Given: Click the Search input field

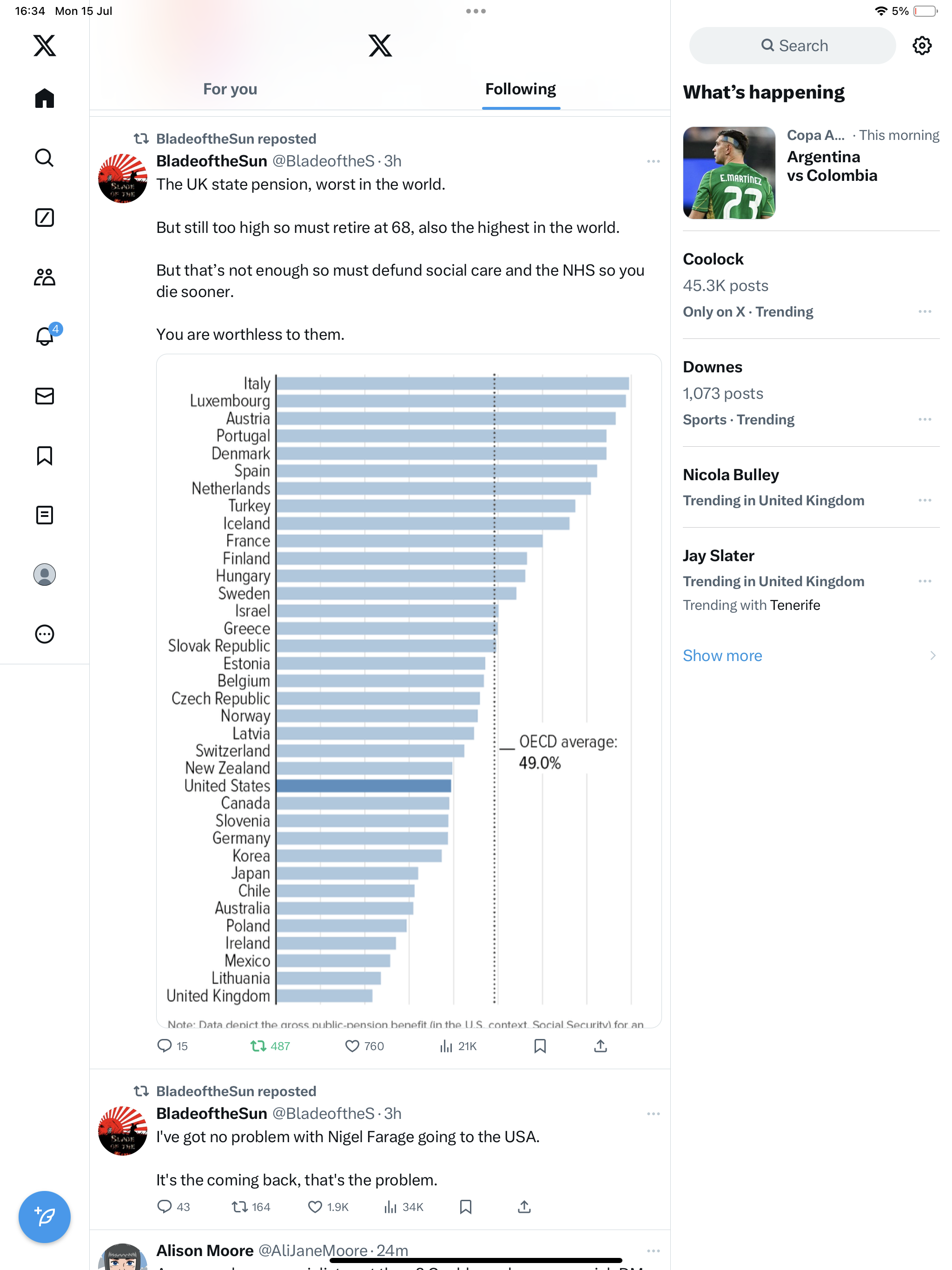Looking at the screenshot, I should click(793, 46).
